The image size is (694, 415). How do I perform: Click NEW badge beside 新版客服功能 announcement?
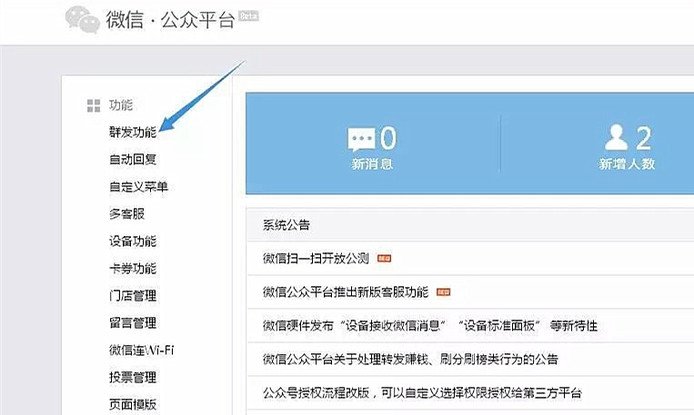click(443, 292)
